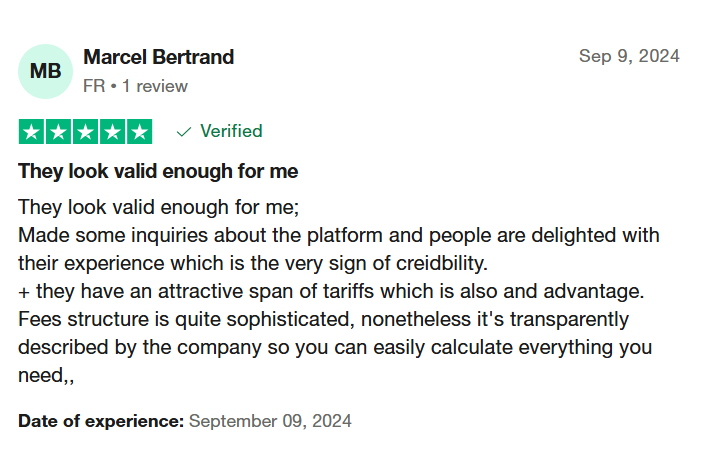Click the sentence mentioning 'creidbility'
Screen dimensions: 707x461
point(339,249)
